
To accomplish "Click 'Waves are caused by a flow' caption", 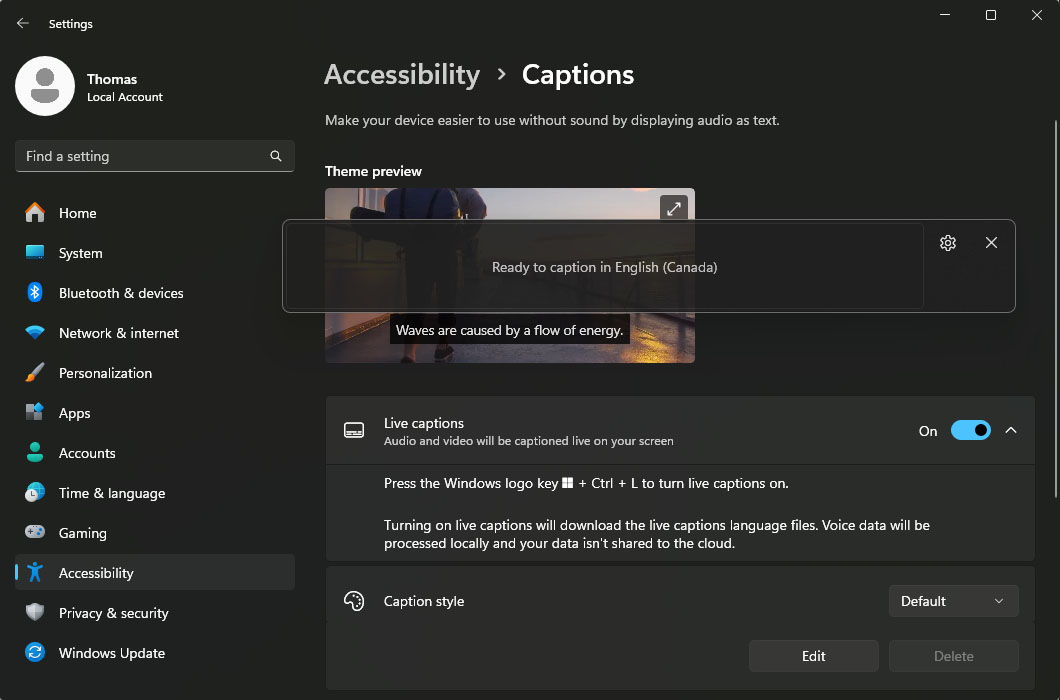I will (x=510, y=330).
